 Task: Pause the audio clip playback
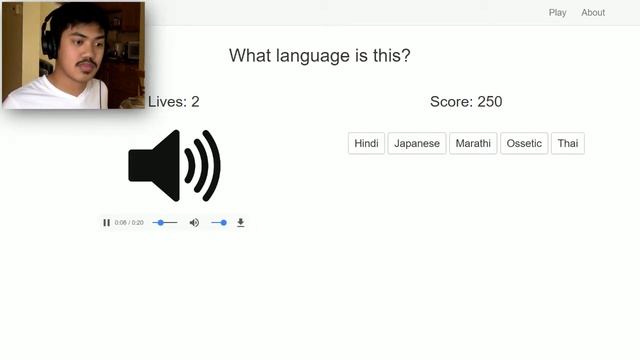pos(107,223)
